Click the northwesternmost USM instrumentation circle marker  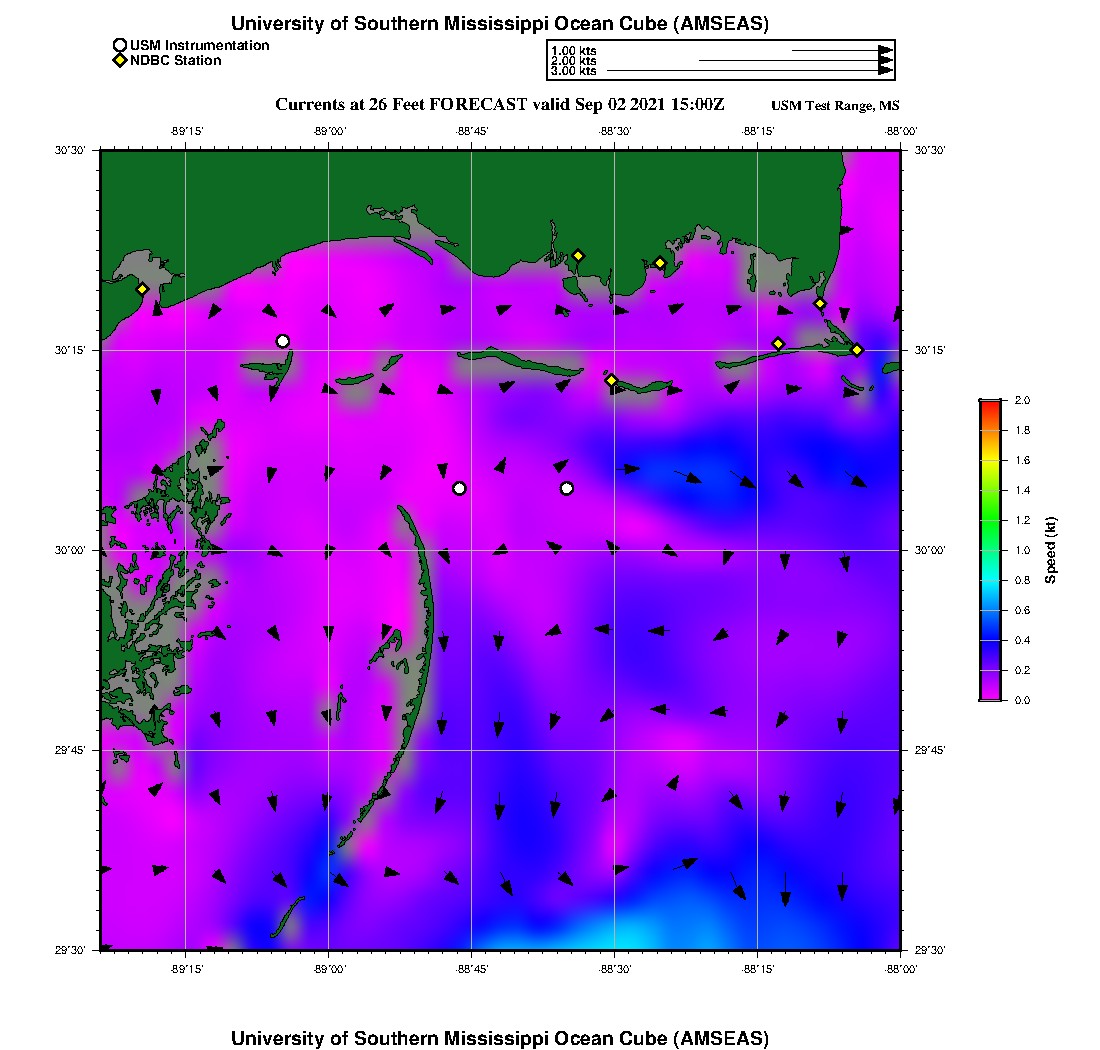283,341
